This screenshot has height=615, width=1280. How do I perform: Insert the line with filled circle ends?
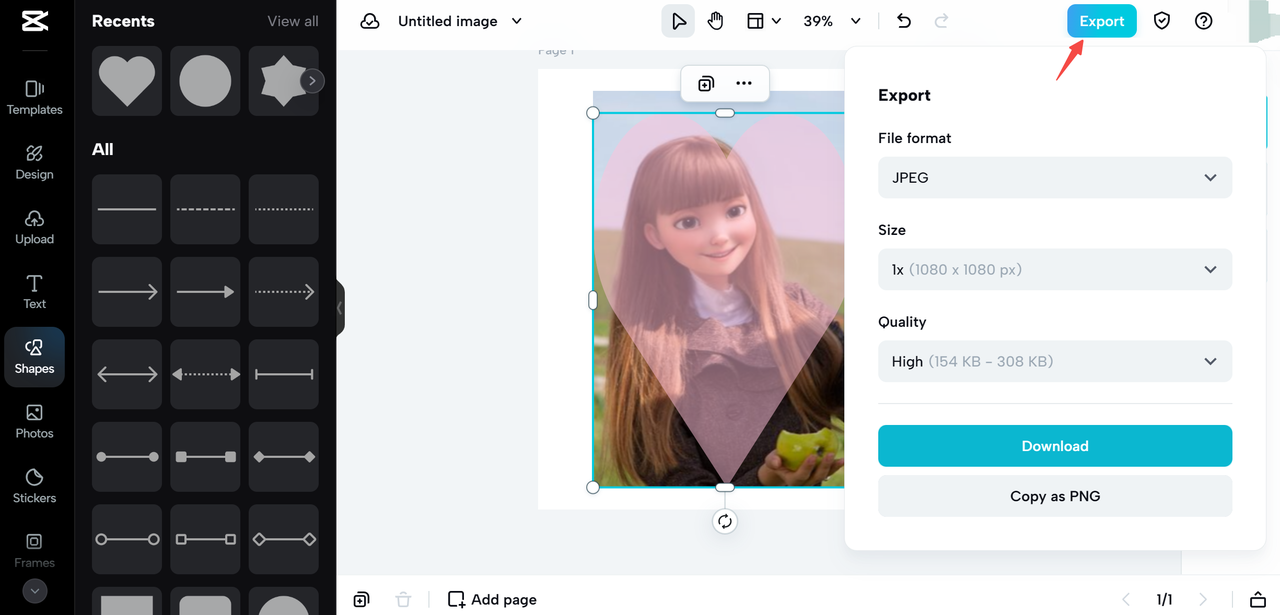point(127,457)
